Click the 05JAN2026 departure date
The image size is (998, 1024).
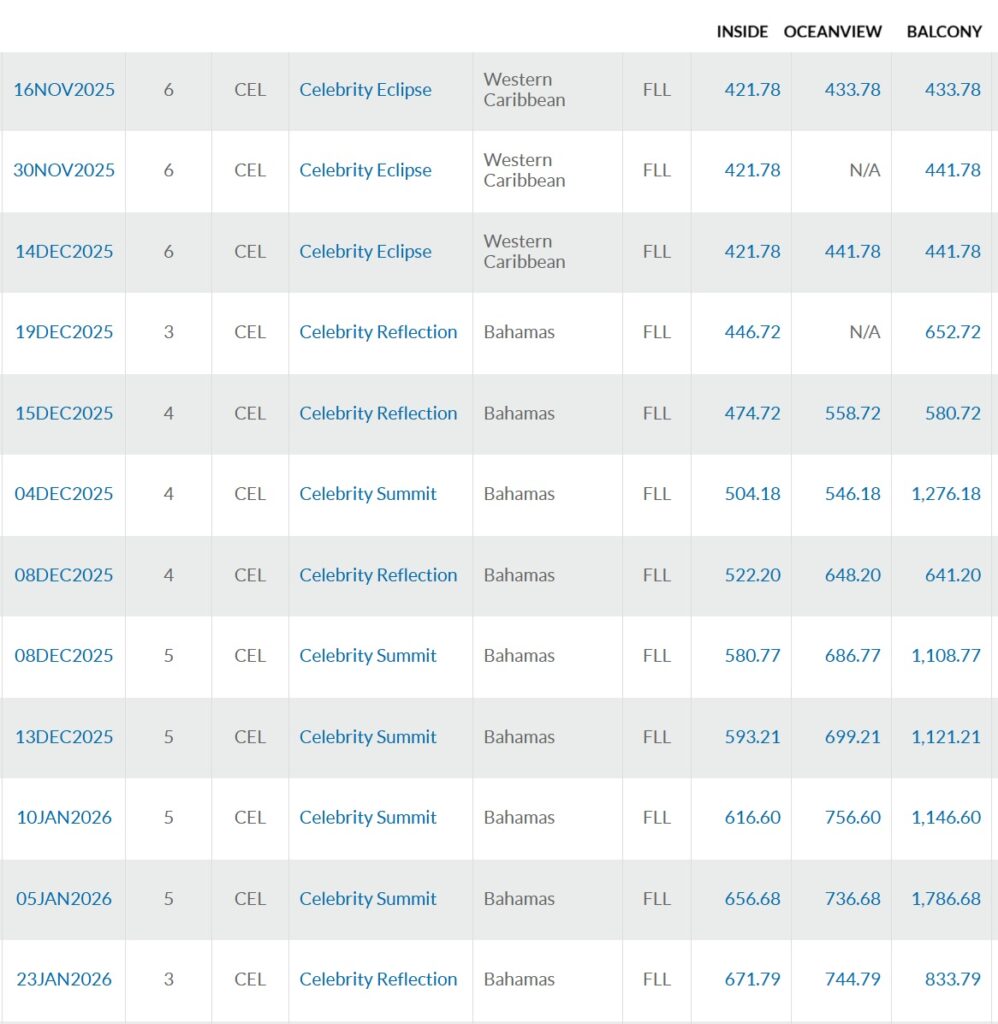point(64,899)
